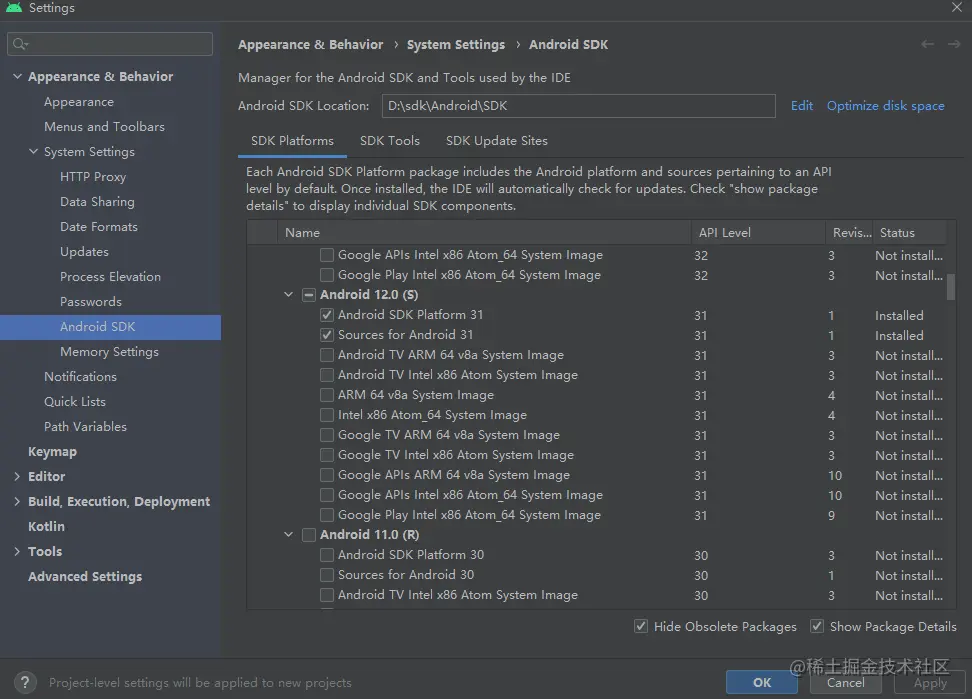Expand Build, Execution, Deployment node

17,501
